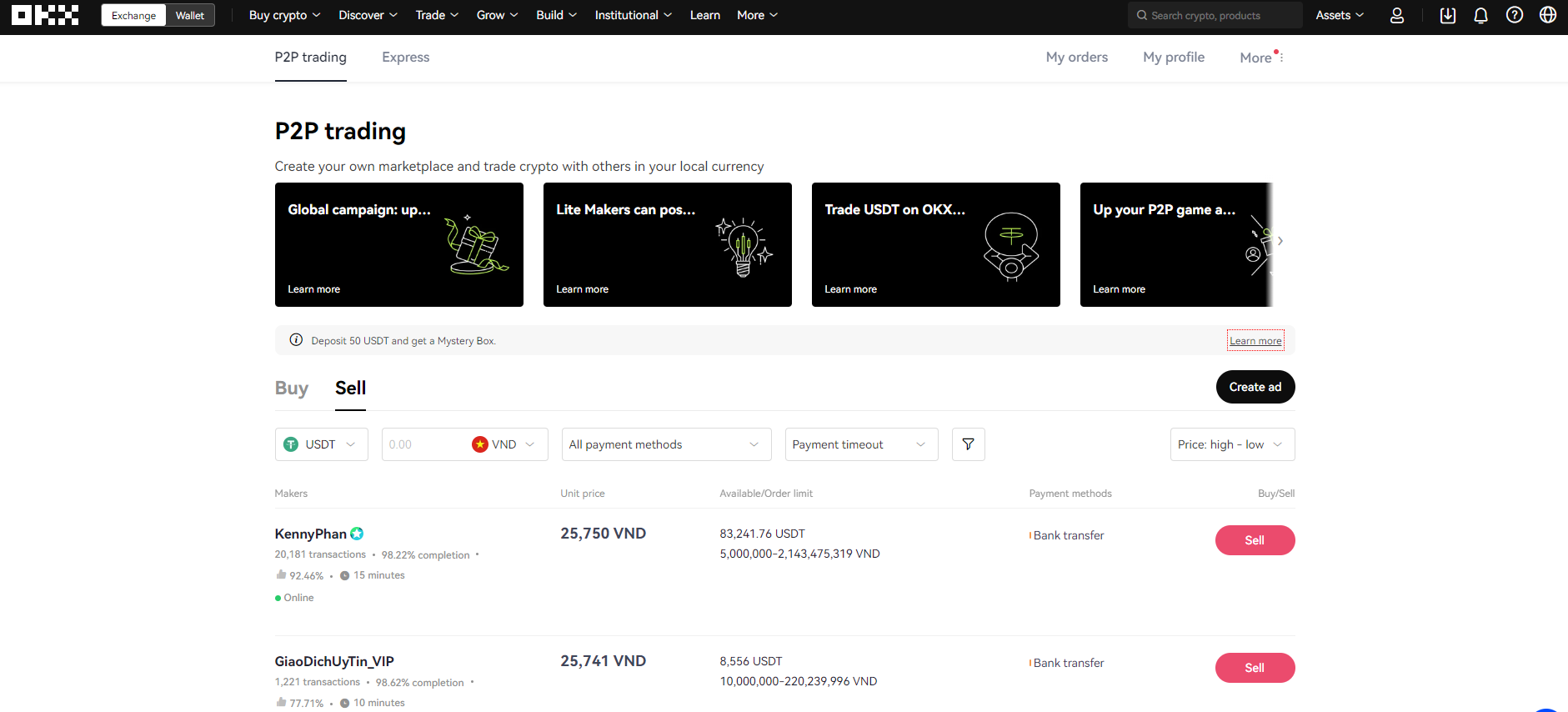The height and width of the screenshot is (712, 1568).
Task: Select the Express tab
Action: tap(405, 57)
